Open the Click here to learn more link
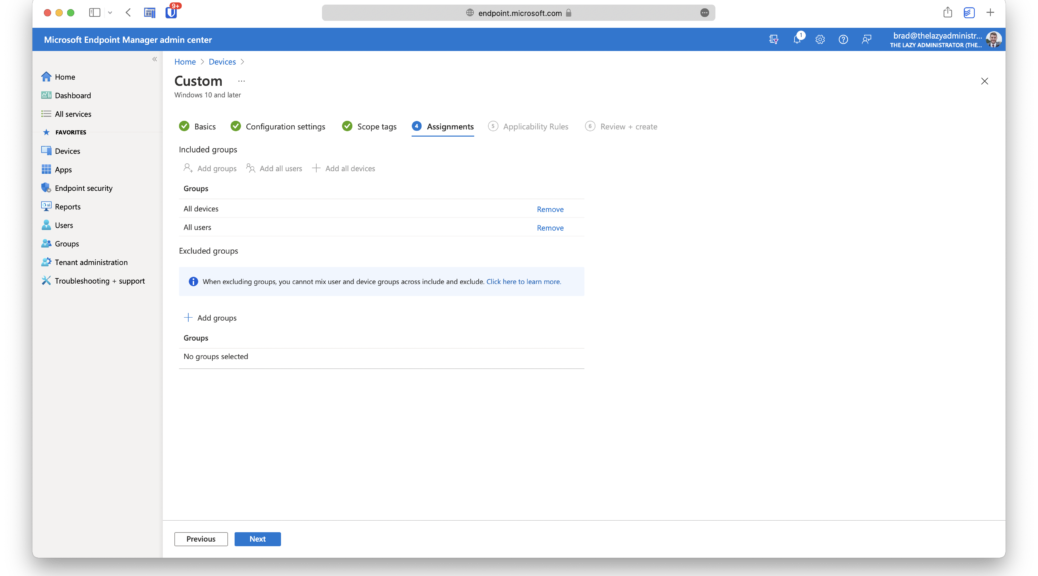Image resolution: width=1038 pixels, height=576 pixels. [524, 281]
